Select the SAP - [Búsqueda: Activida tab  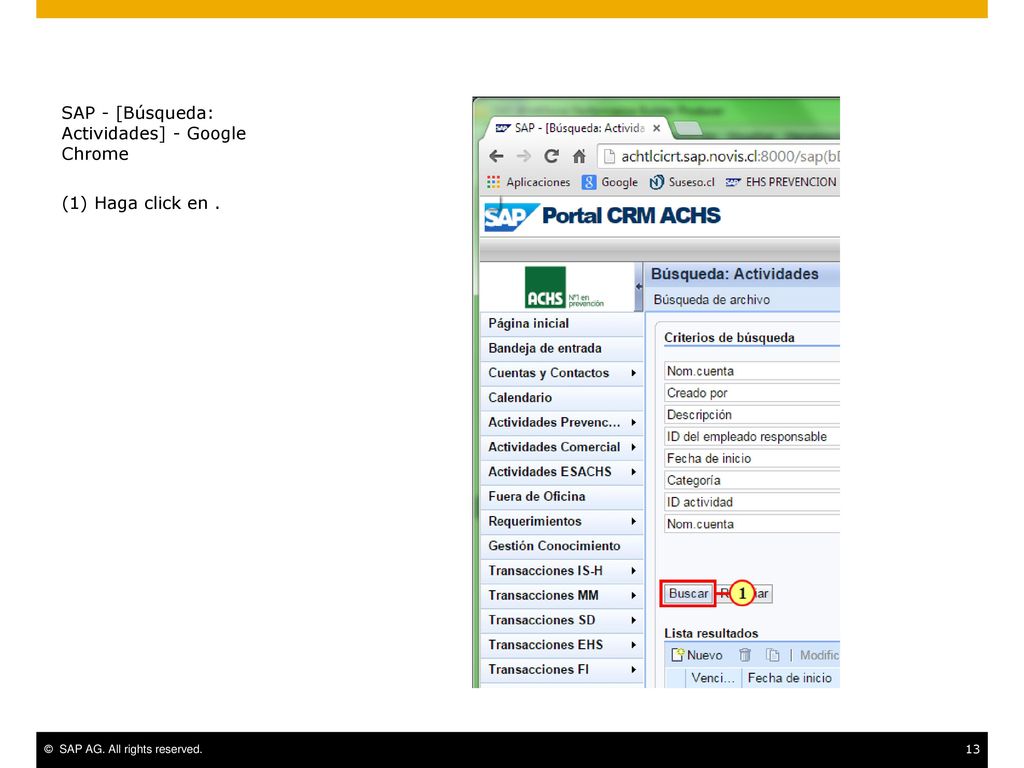tap(579, 128)
